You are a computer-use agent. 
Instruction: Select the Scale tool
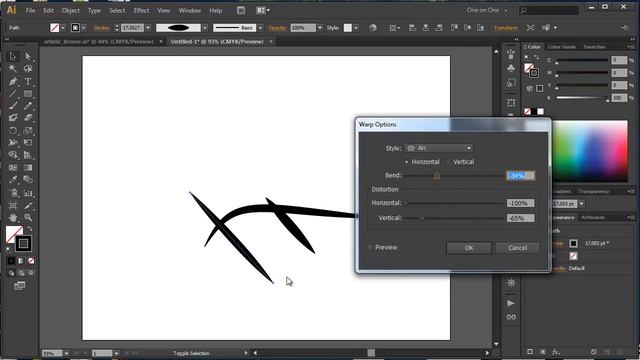(x=28, y=131)
